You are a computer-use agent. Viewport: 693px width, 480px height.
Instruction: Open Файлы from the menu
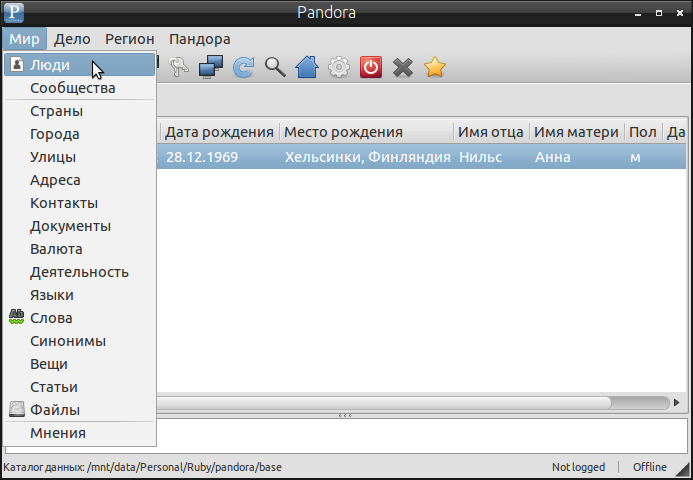point(80,410)
